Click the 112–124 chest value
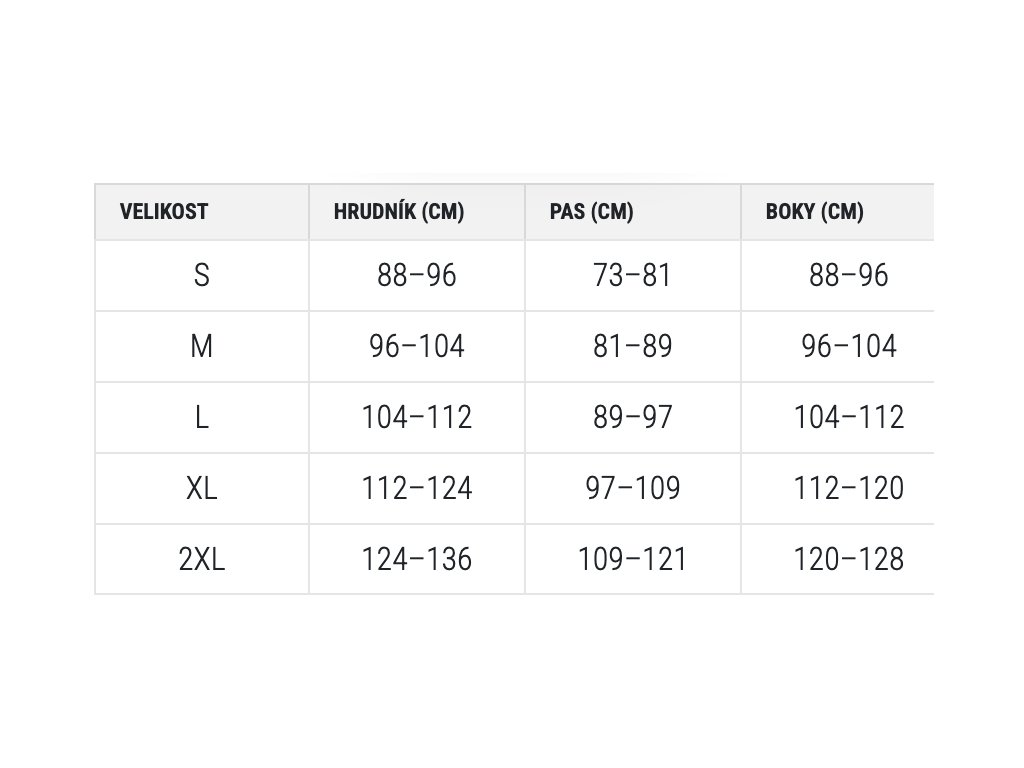 pos(417,488)
